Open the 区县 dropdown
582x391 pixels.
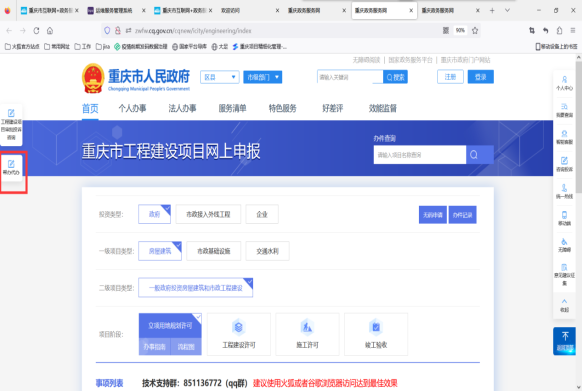220,77
